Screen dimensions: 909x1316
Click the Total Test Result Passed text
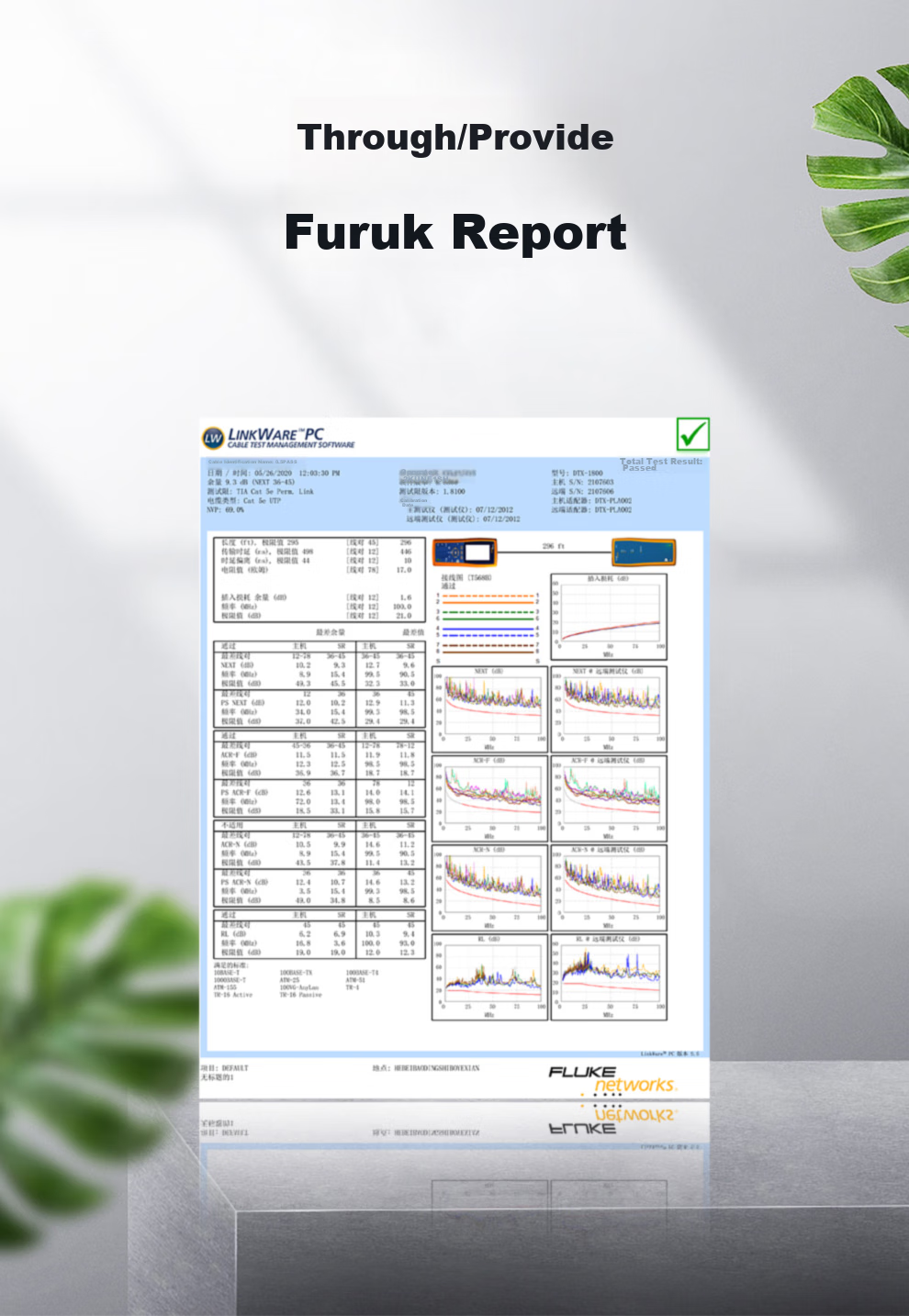point(661,464)
